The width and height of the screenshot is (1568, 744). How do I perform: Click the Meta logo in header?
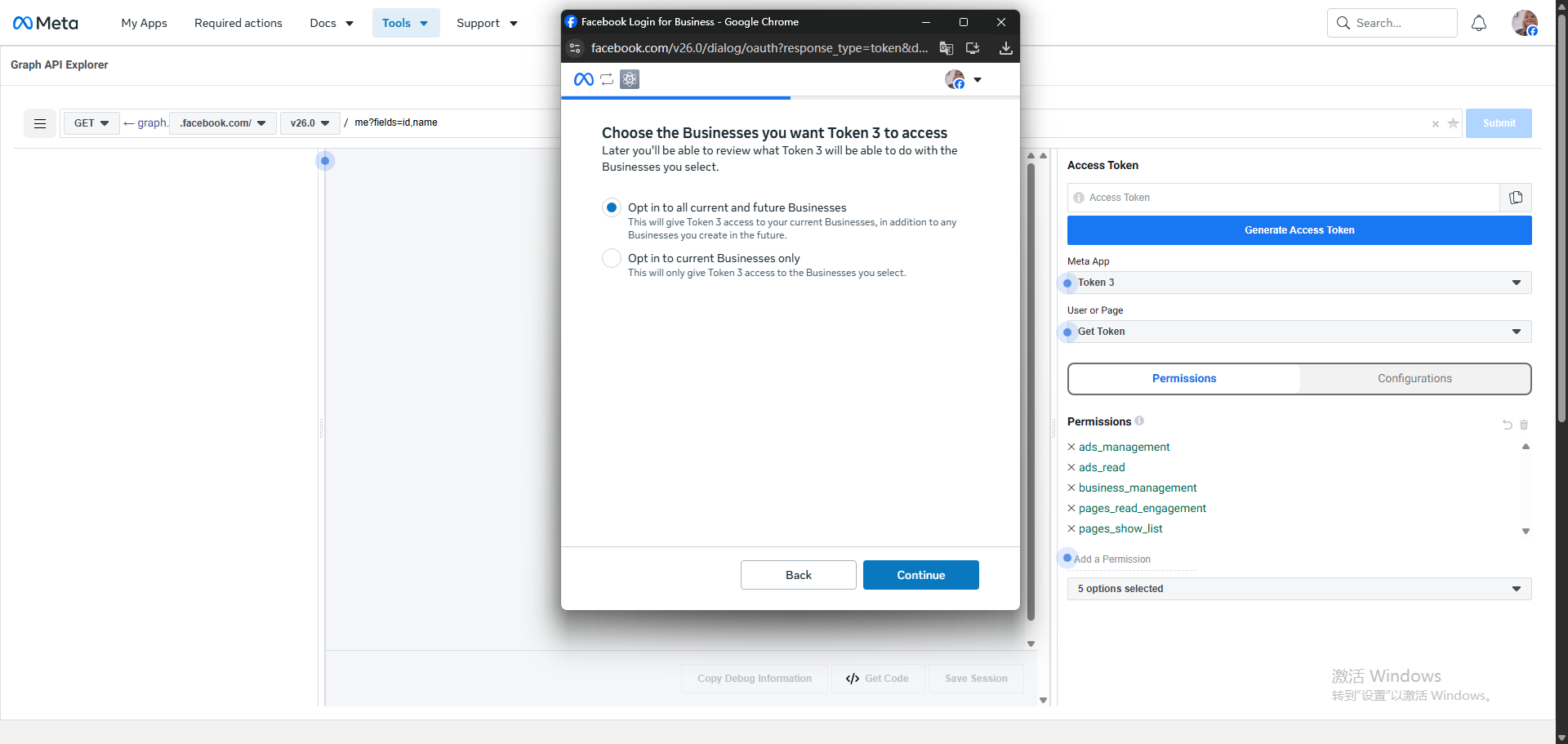pyautogui.click(x=46, y=23)
